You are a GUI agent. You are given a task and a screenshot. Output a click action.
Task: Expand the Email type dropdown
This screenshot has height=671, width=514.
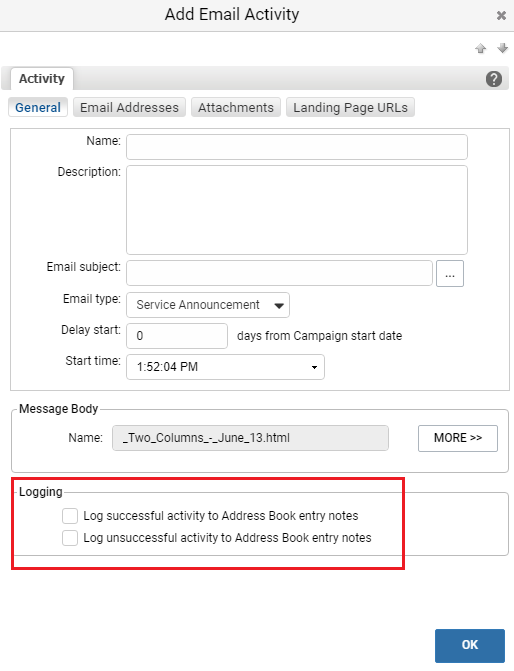click(208, 305)
